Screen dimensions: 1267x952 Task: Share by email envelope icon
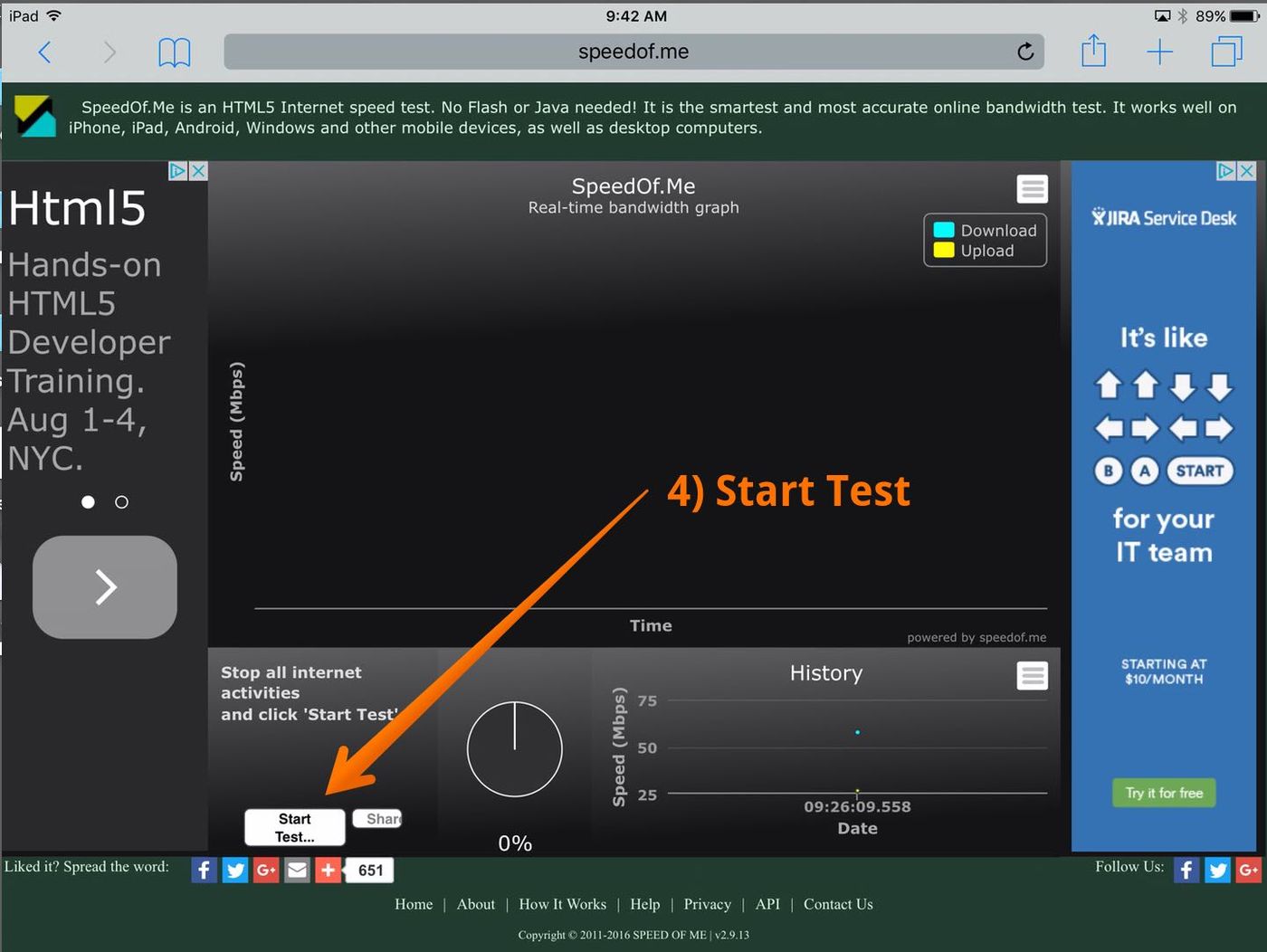(297, 871)
